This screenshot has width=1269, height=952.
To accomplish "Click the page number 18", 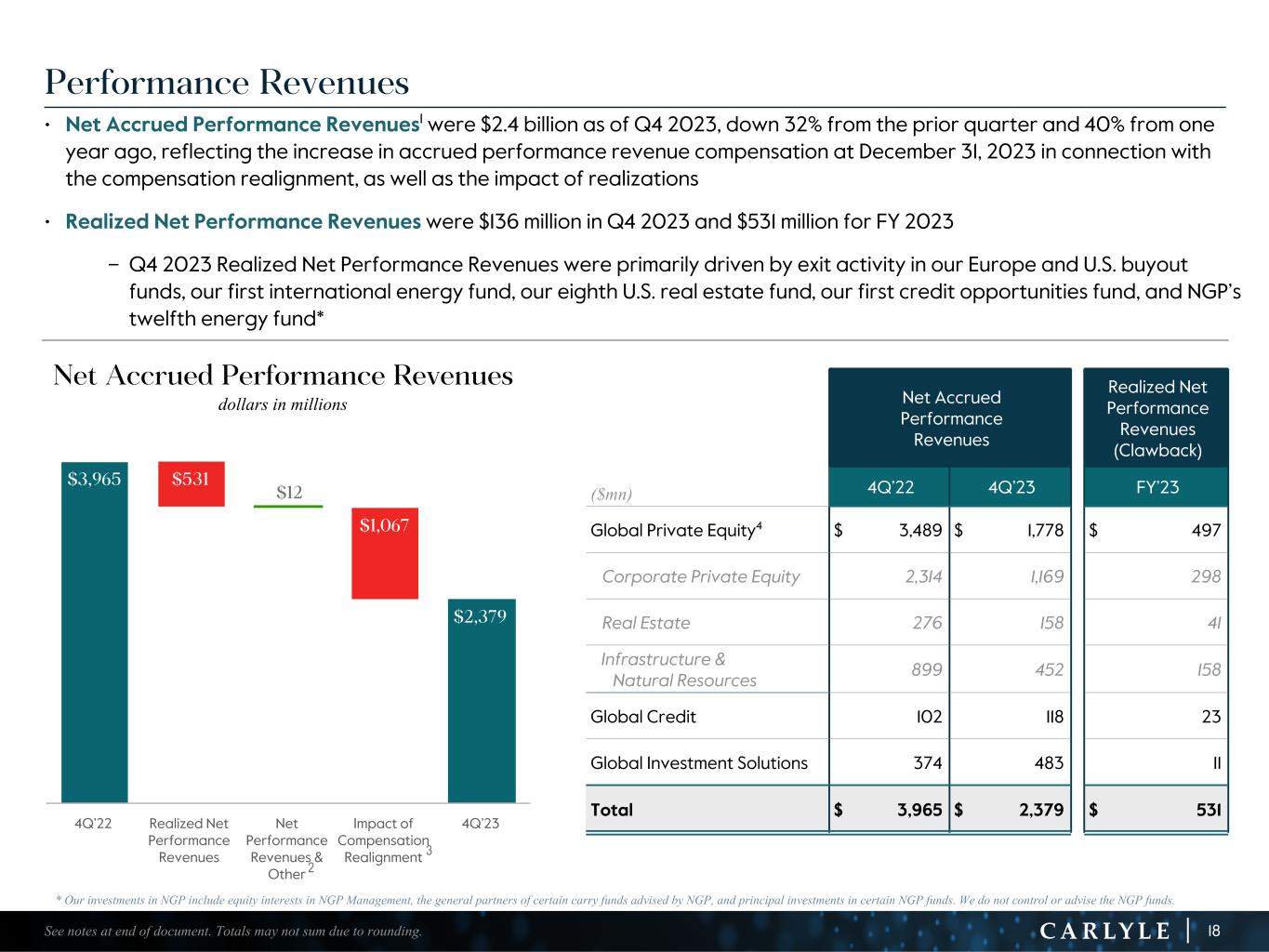I will click(1213, 931).
